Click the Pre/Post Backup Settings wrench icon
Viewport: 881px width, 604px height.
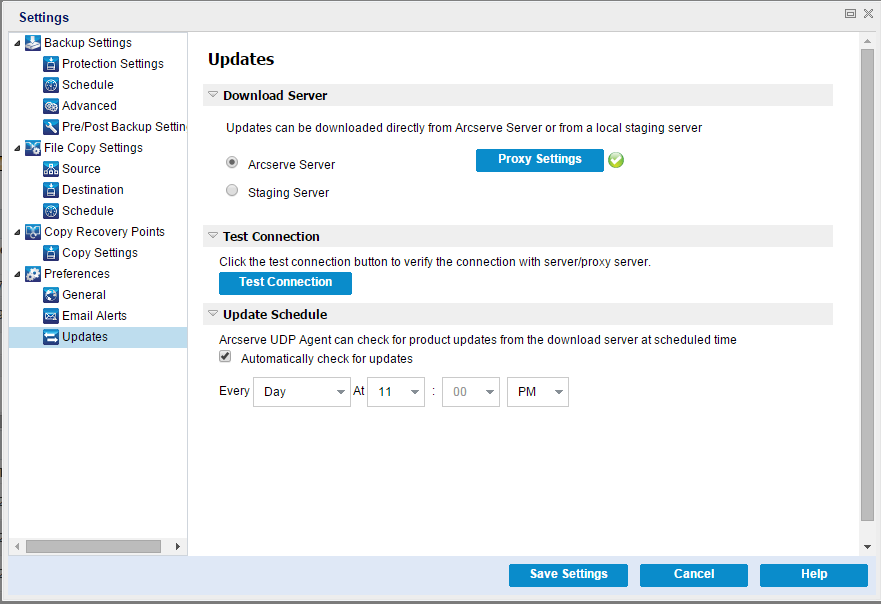point(49,126)
